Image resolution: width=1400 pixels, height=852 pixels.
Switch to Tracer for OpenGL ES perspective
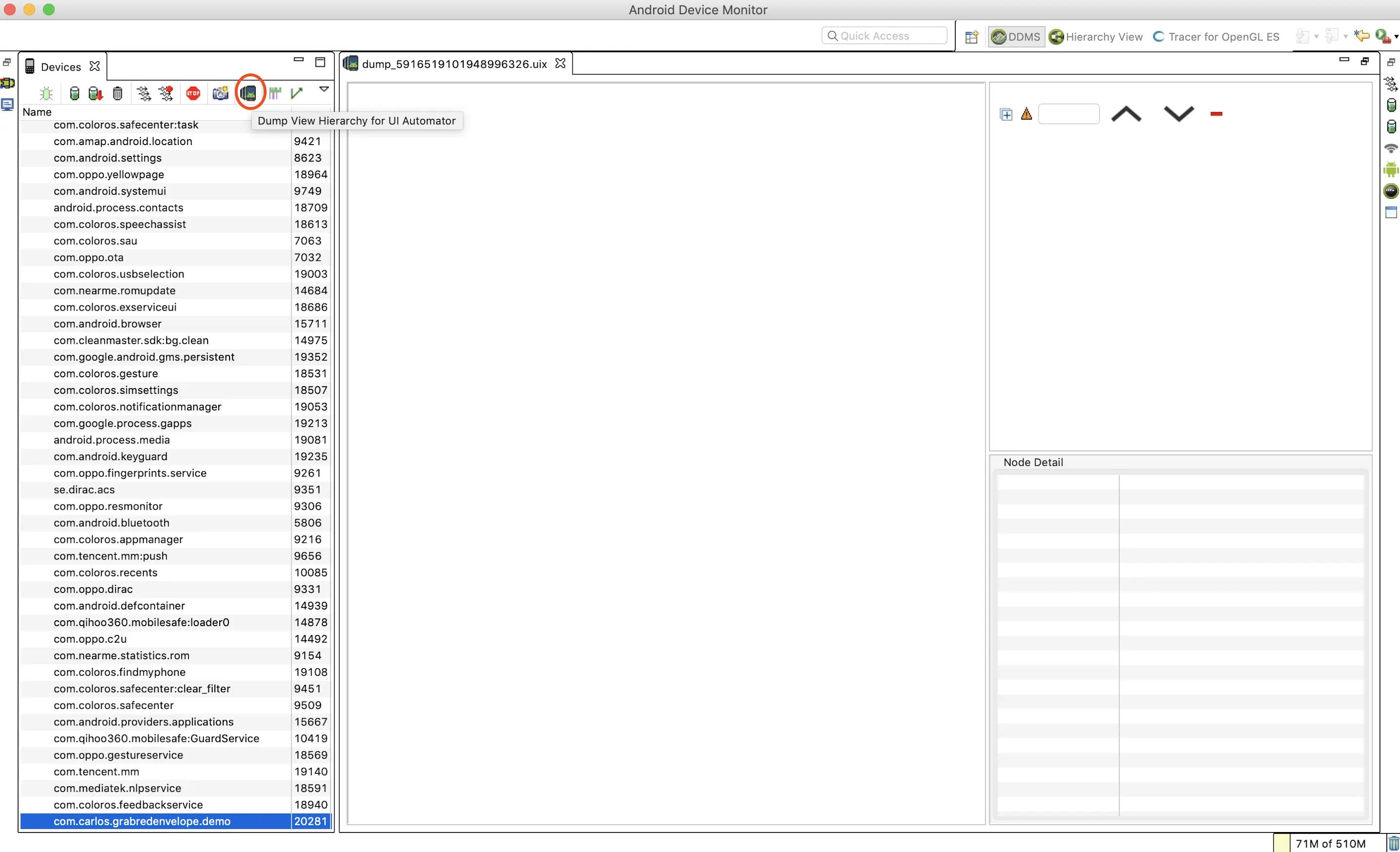click(x=1216, y=37)
